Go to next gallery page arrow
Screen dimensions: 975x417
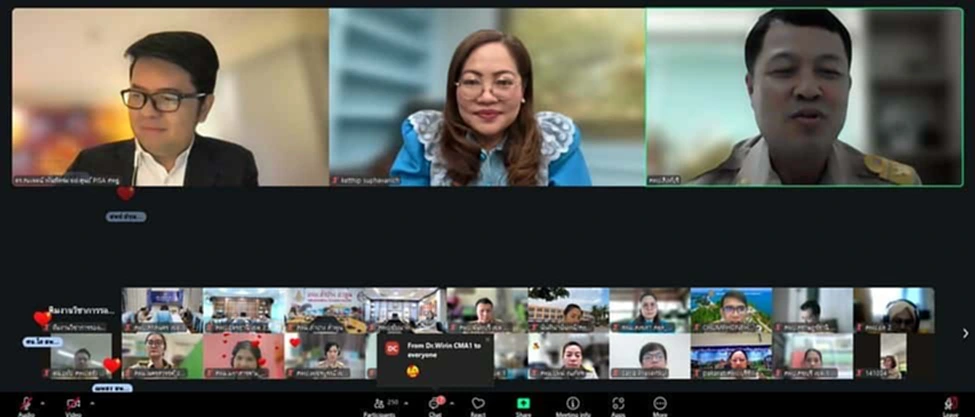(x=965, y=333)
